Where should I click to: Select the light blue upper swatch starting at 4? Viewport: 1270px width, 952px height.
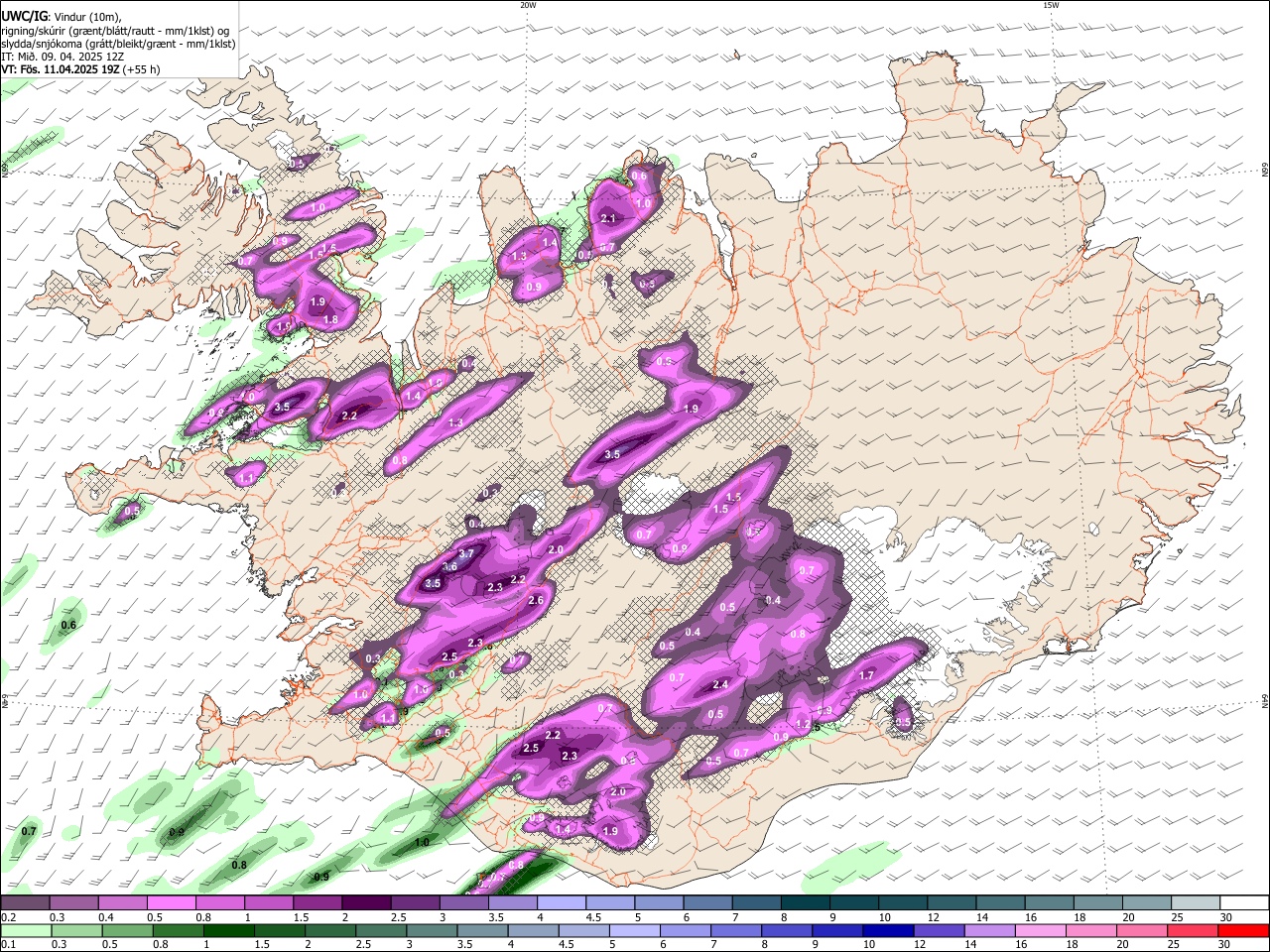pos(560,902)
